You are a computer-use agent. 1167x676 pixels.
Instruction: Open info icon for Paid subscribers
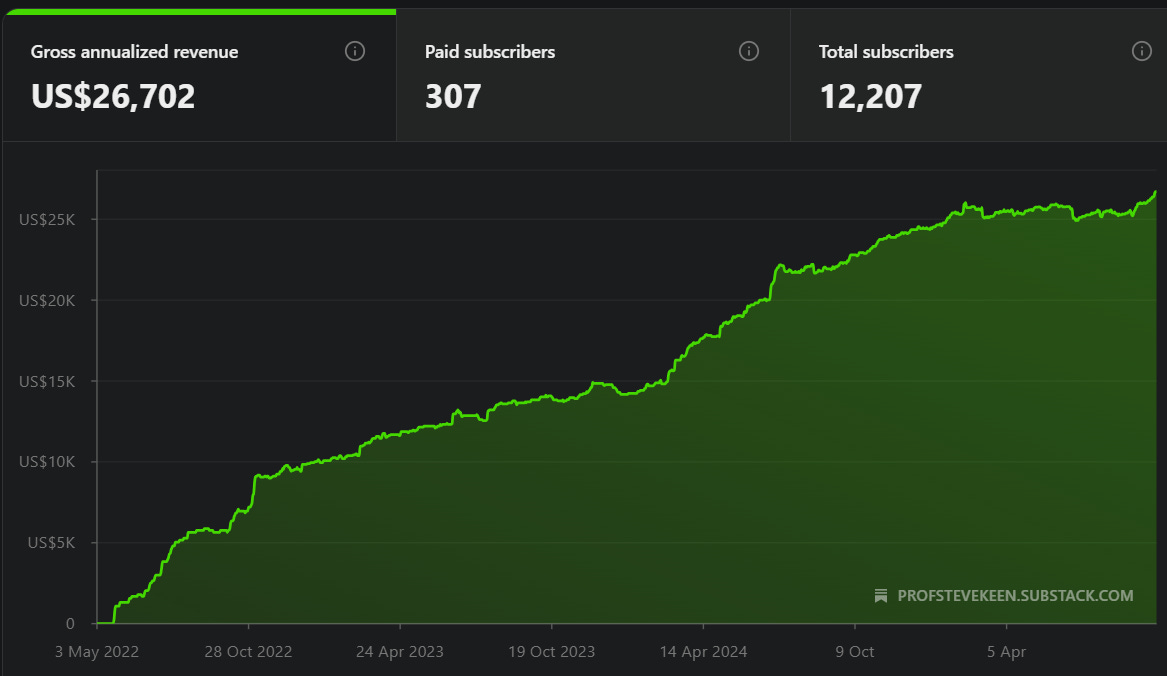click(749, 51)
